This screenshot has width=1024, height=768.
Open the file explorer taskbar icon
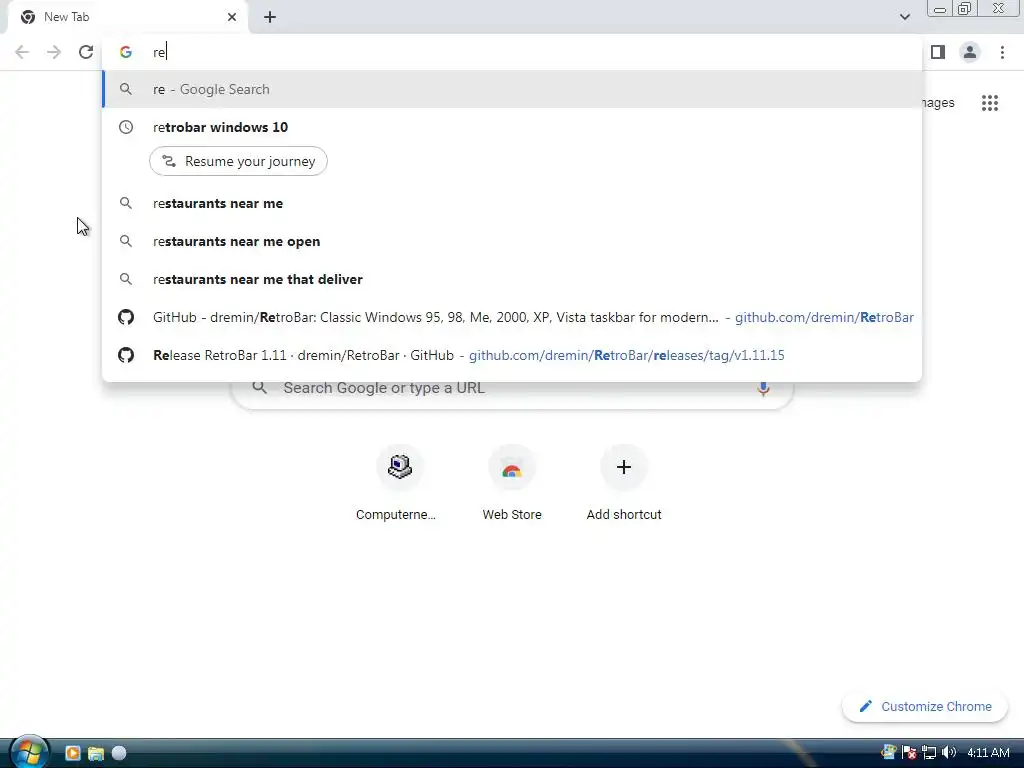(x=96, y=753)
